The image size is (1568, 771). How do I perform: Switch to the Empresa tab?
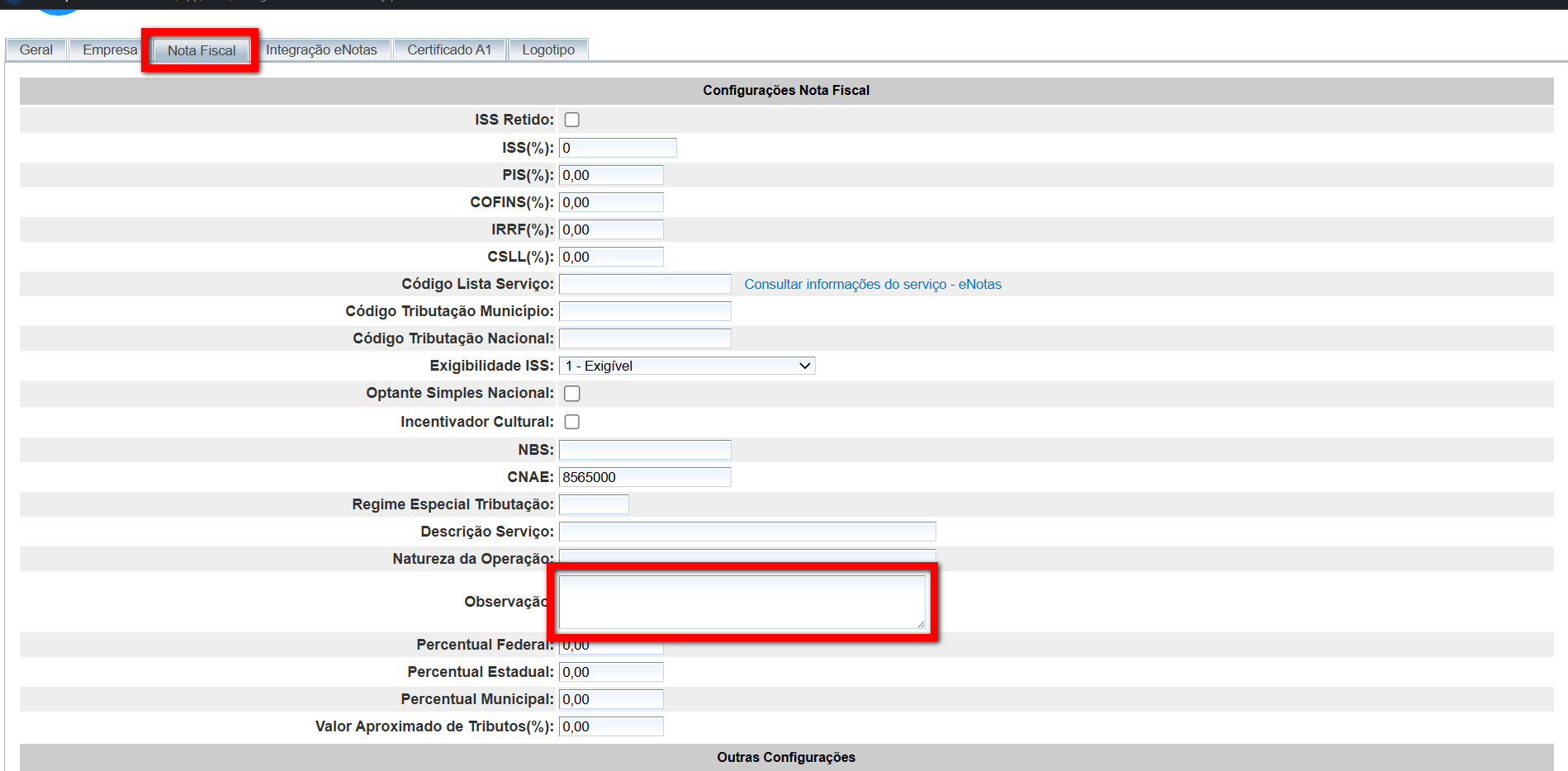click(x=109, y=50)
